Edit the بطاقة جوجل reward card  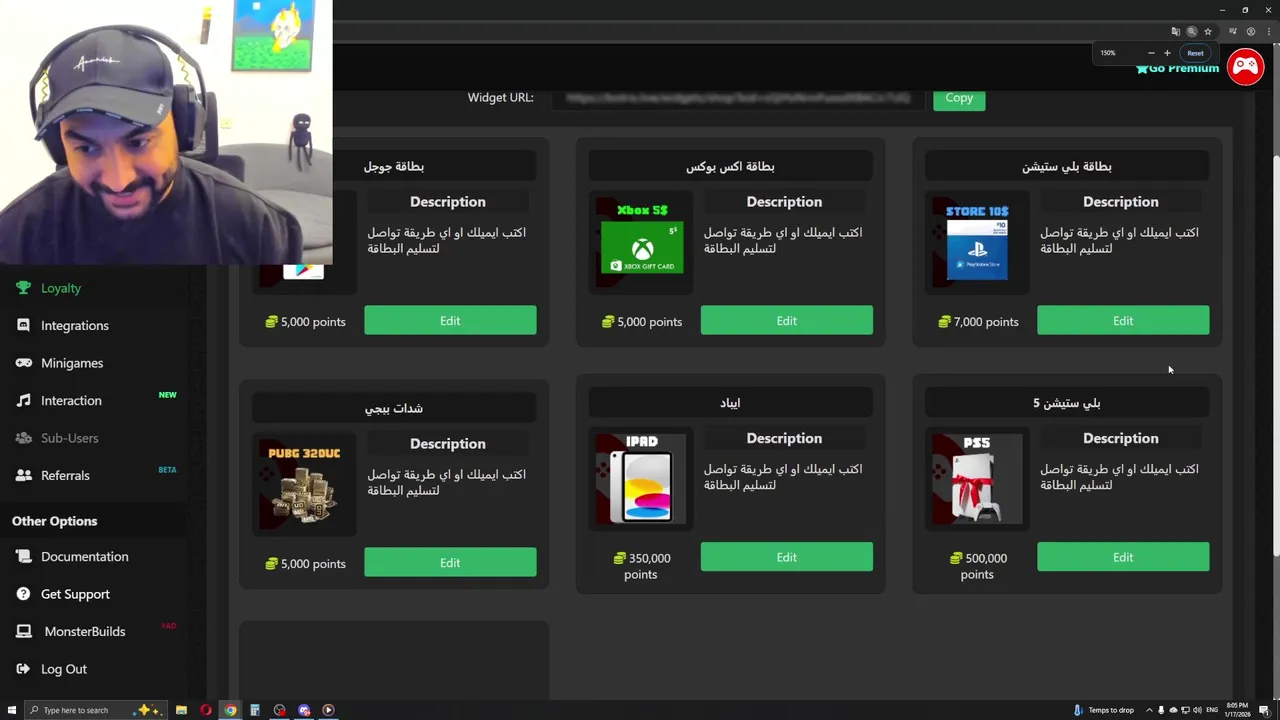450,321
